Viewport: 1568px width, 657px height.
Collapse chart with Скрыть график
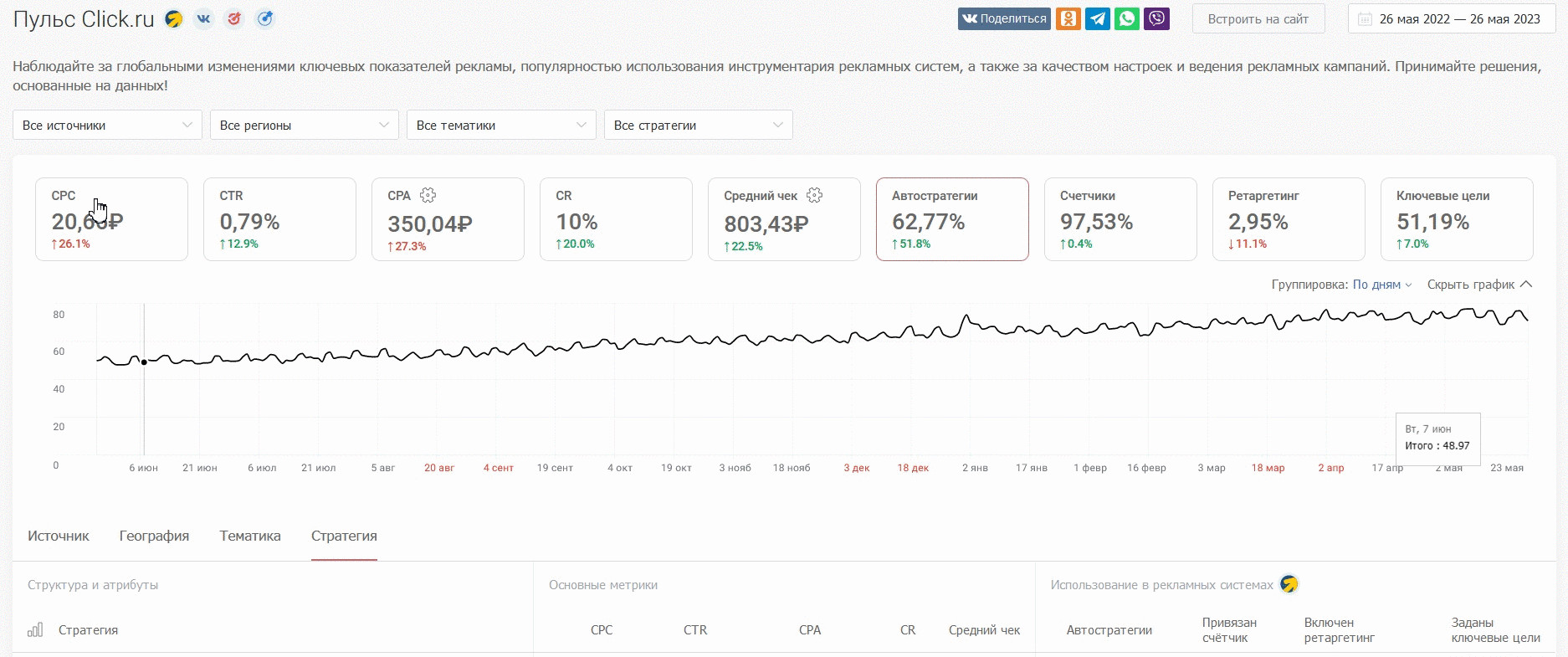(1479, 285)
